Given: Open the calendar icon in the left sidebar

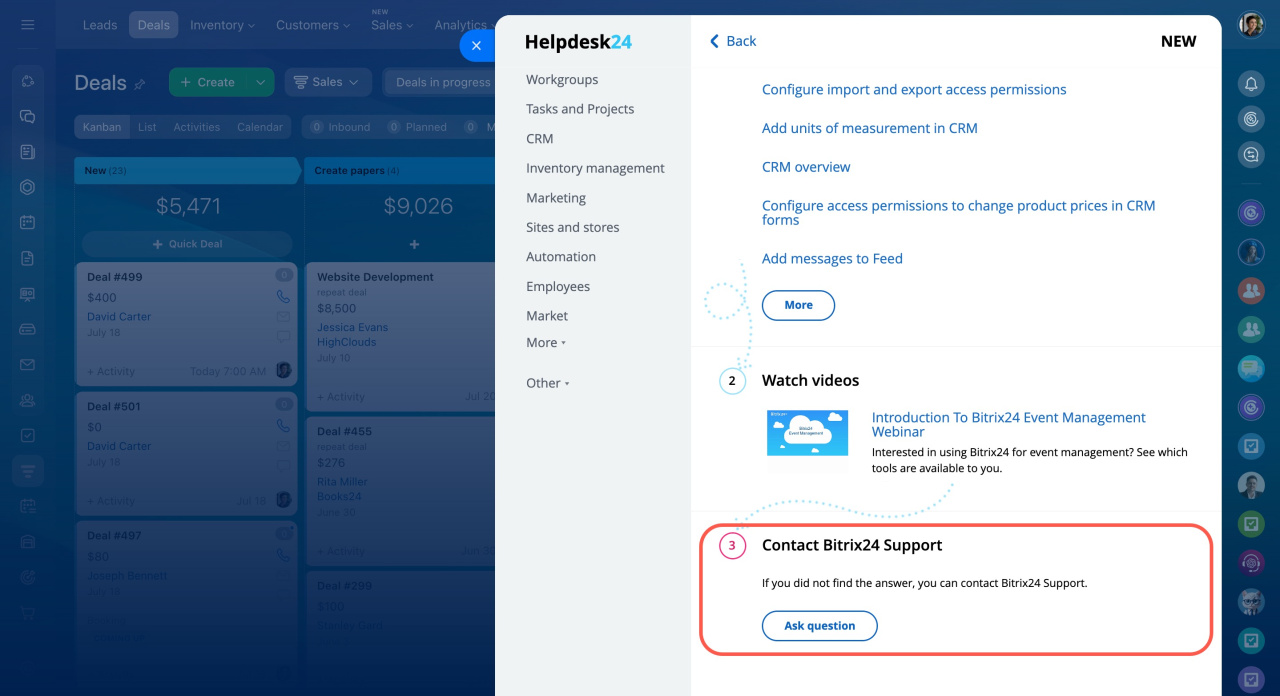Looking at the screenshot, I should pos(28,222).
